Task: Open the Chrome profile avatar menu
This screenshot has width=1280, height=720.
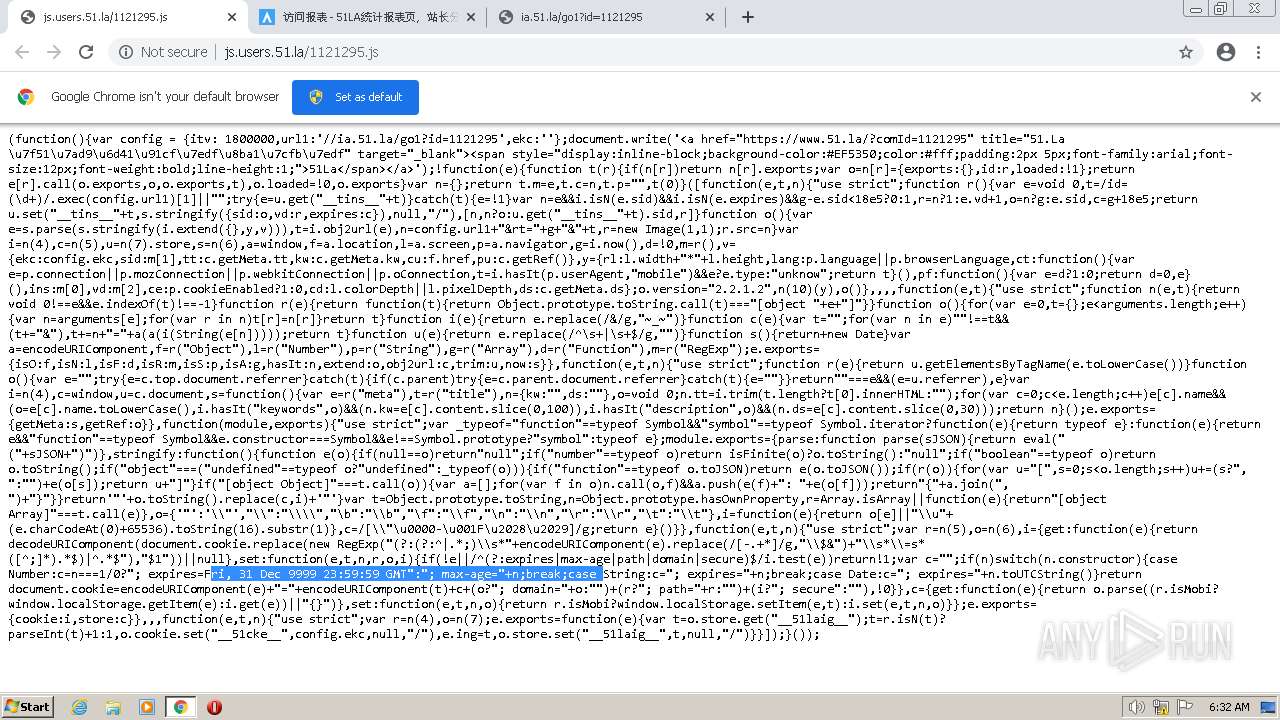Action: (1226, 52)
